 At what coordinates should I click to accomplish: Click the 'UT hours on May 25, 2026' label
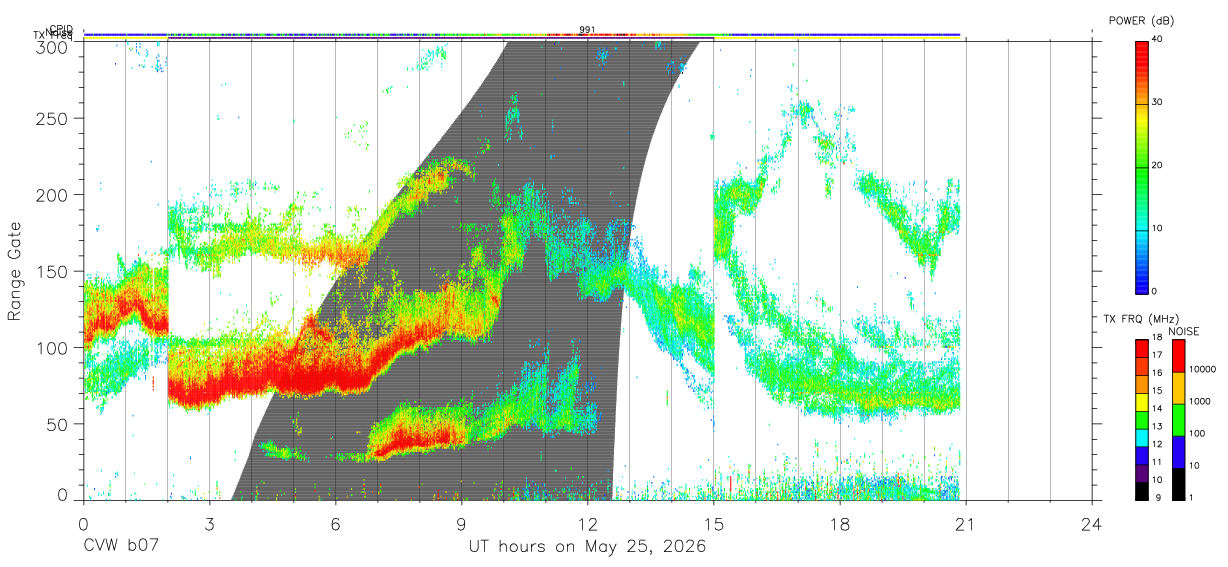(x=588, y=547)
